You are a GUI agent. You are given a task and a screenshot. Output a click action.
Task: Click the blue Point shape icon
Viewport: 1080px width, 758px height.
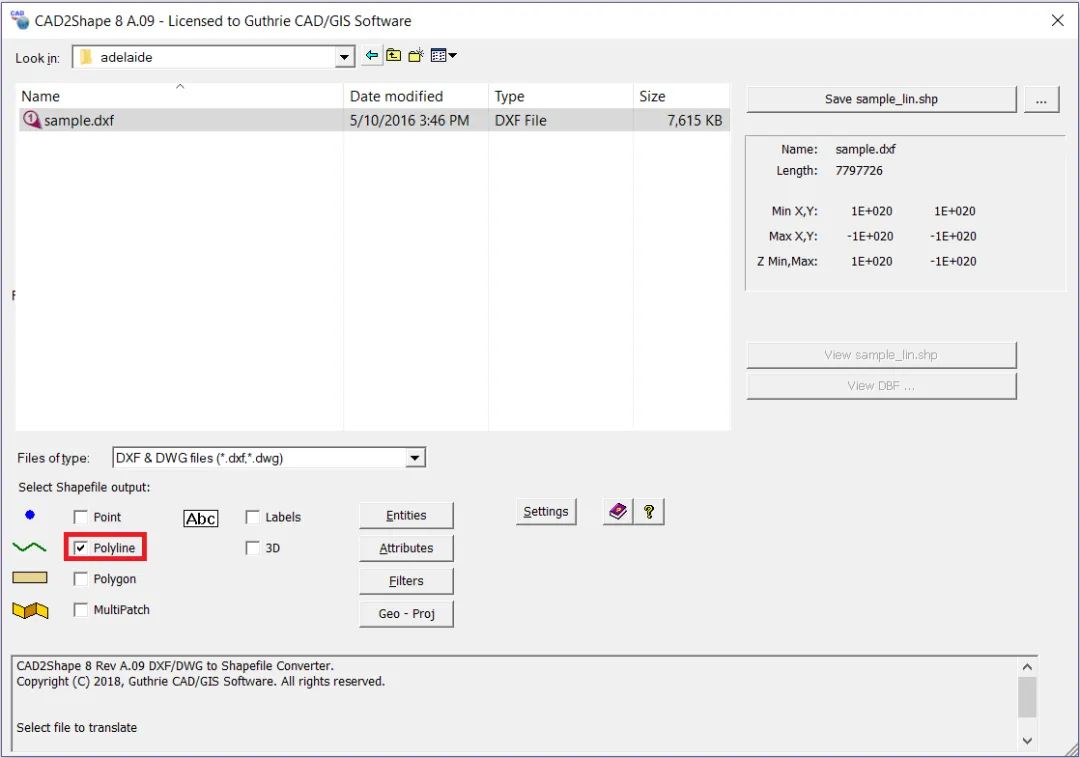[30, 515]
